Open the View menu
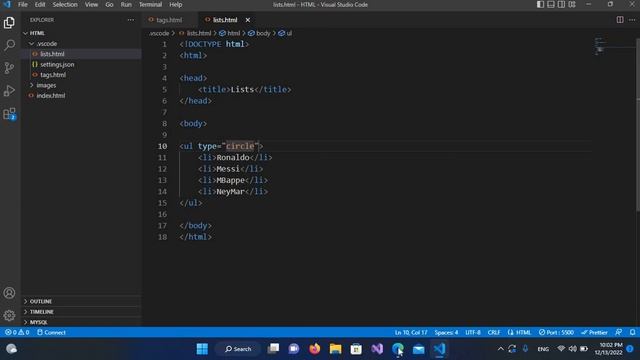 pyautogui.click(x=91, y=4)
